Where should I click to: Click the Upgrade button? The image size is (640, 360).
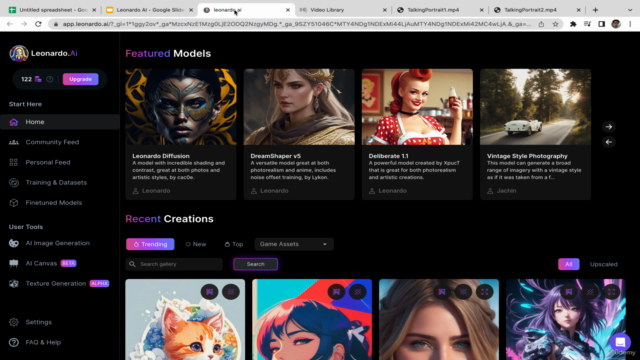(80, 79)
